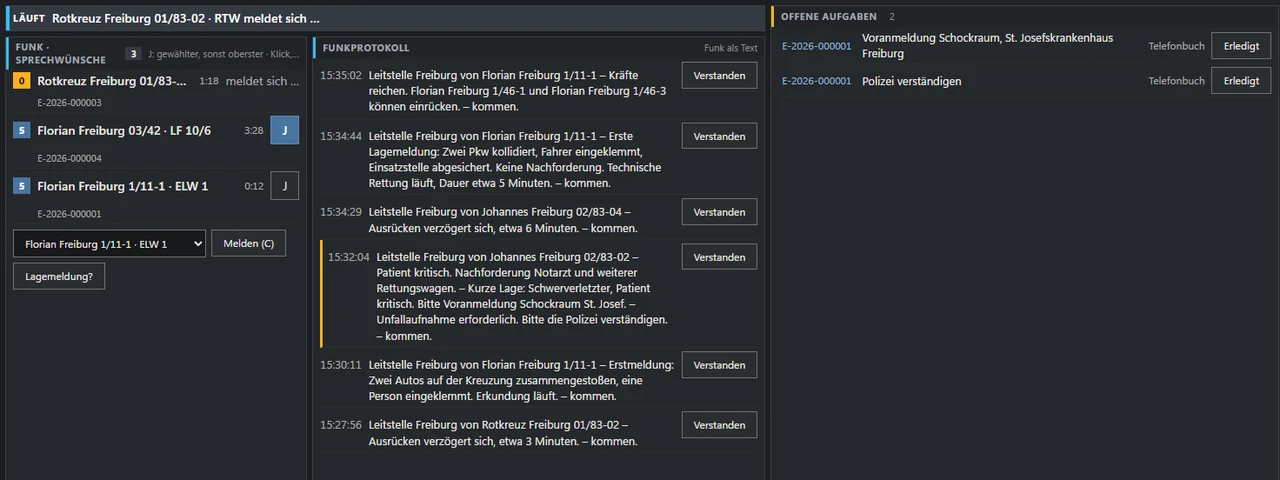Open Telefonbuch for Polizei verständigen task
Image resolution: width=1280 pixels, height=480 pixels.
(1176, 81)
